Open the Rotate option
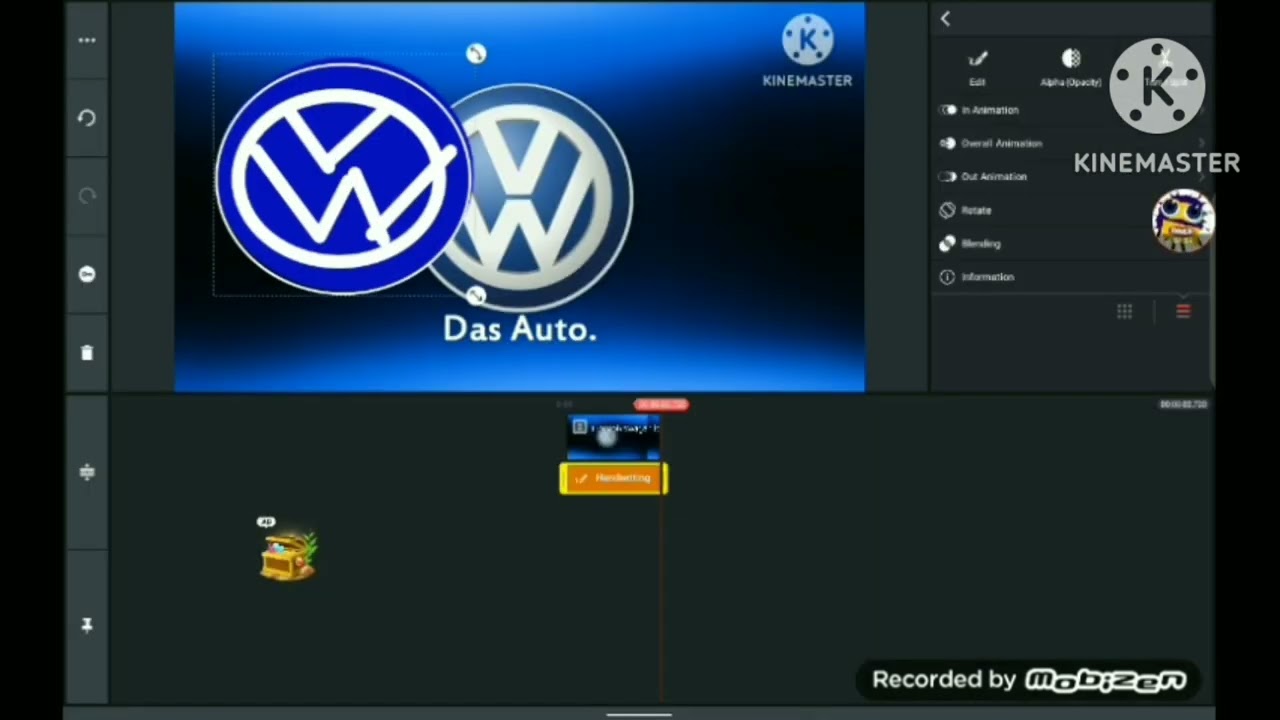This screenshot has width=1280, height=720. click(1072, 210)
